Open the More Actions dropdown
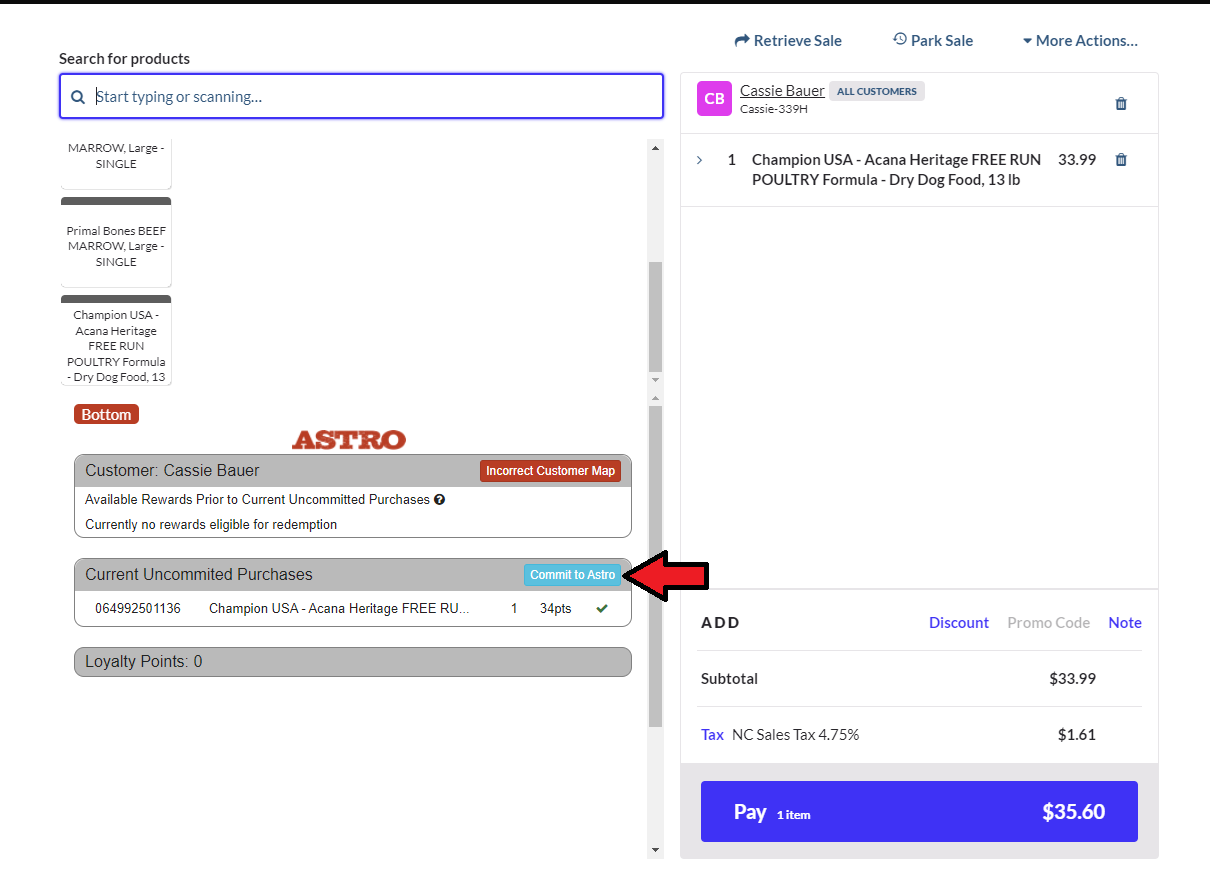Screen dimensions: 1210x879 pyautogui.click(x=1080, y=41)
